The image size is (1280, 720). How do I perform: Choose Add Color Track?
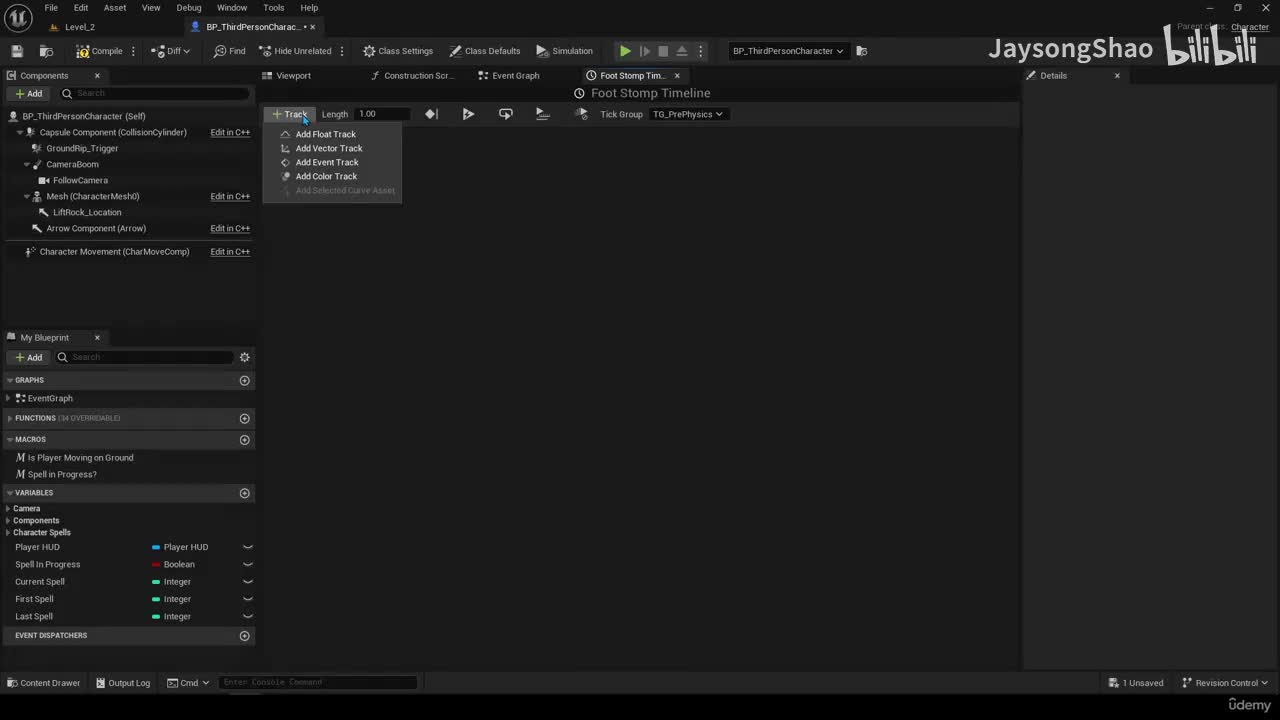click(x=326, y=176)
